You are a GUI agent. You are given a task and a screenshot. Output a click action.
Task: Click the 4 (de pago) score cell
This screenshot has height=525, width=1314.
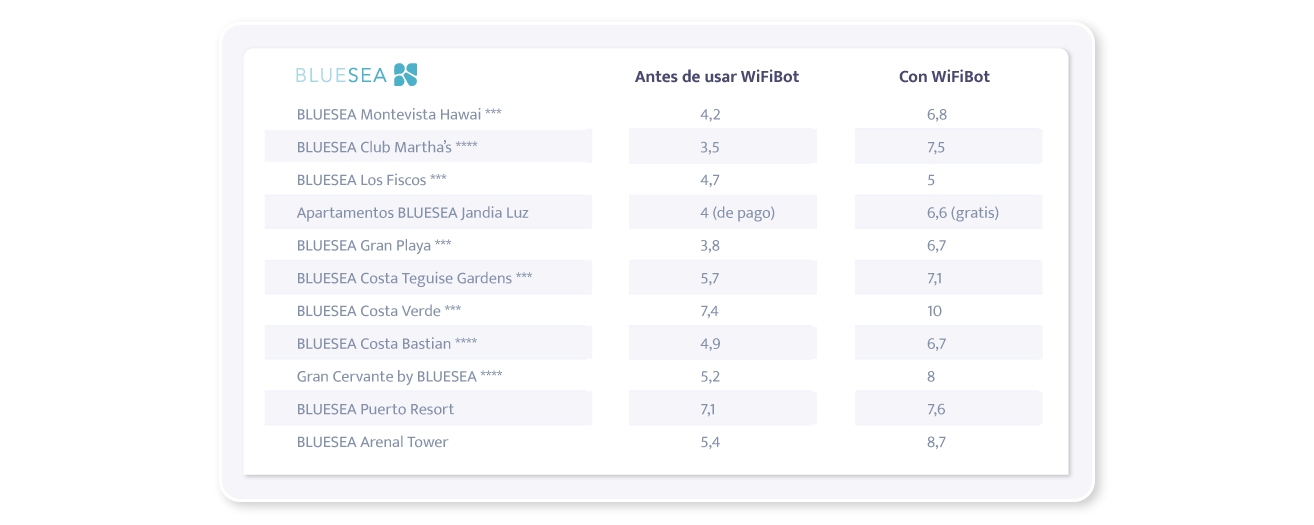click(723, 212)
